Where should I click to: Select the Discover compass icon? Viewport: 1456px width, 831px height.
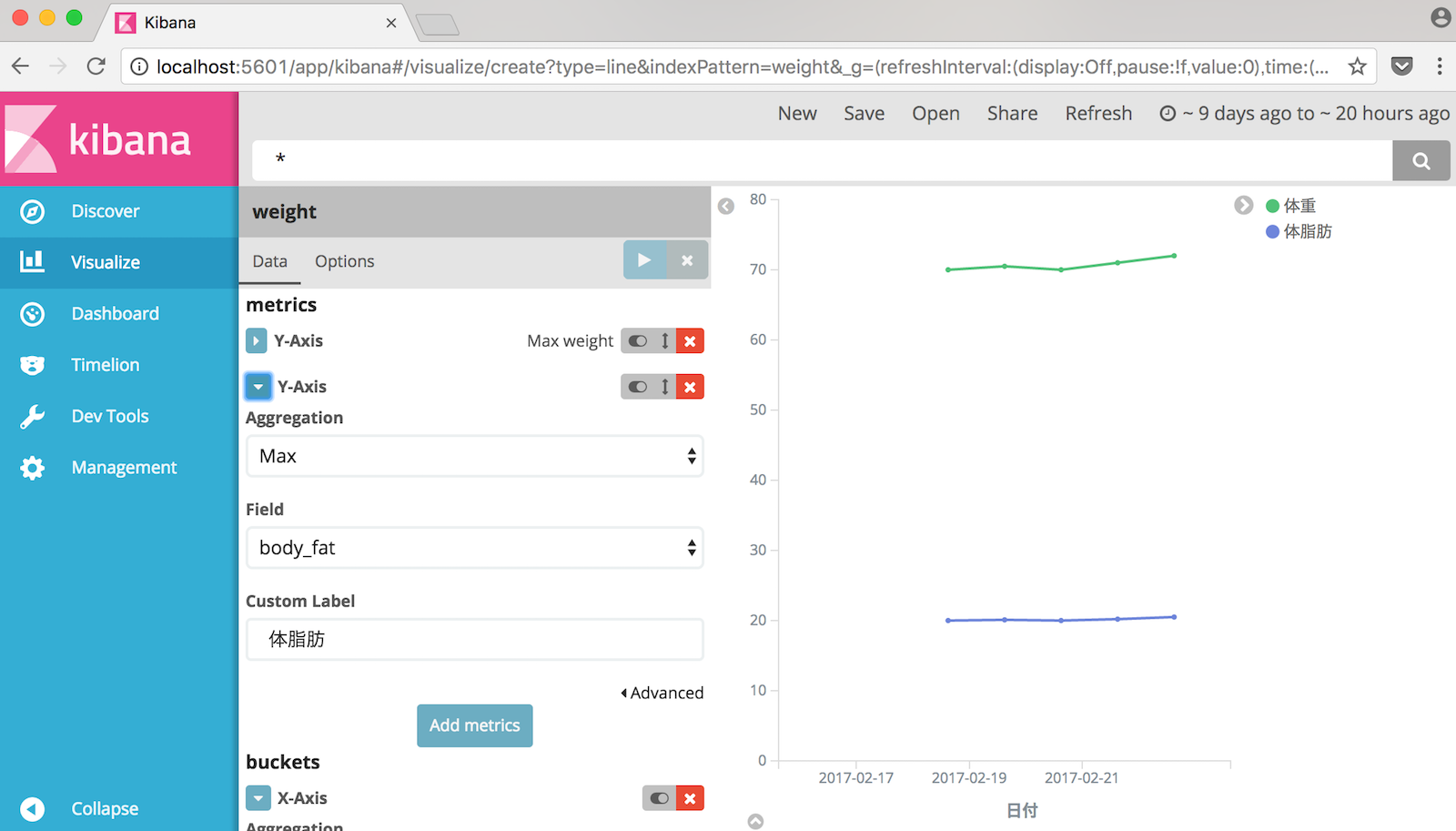[33, 211]
